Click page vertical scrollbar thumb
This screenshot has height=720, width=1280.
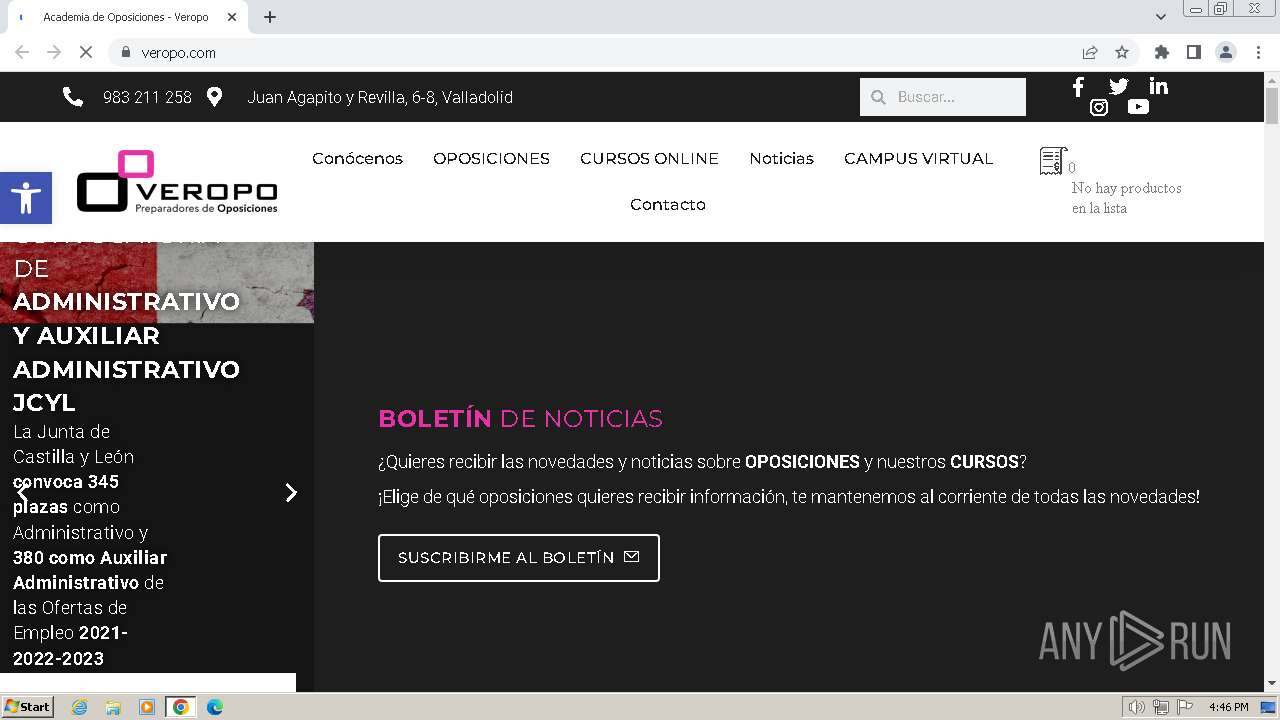pos(1272,105)
